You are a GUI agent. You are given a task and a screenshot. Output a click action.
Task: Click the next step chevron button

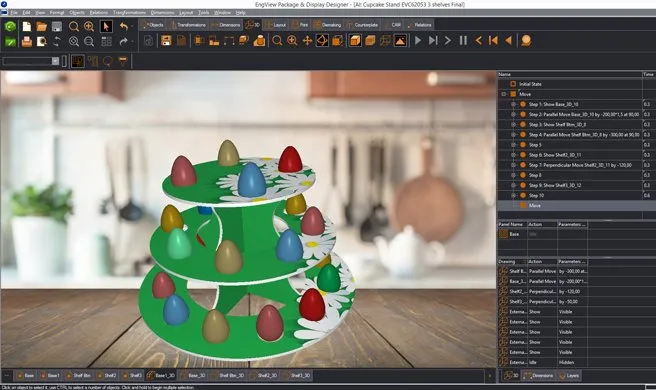(448, 41)
